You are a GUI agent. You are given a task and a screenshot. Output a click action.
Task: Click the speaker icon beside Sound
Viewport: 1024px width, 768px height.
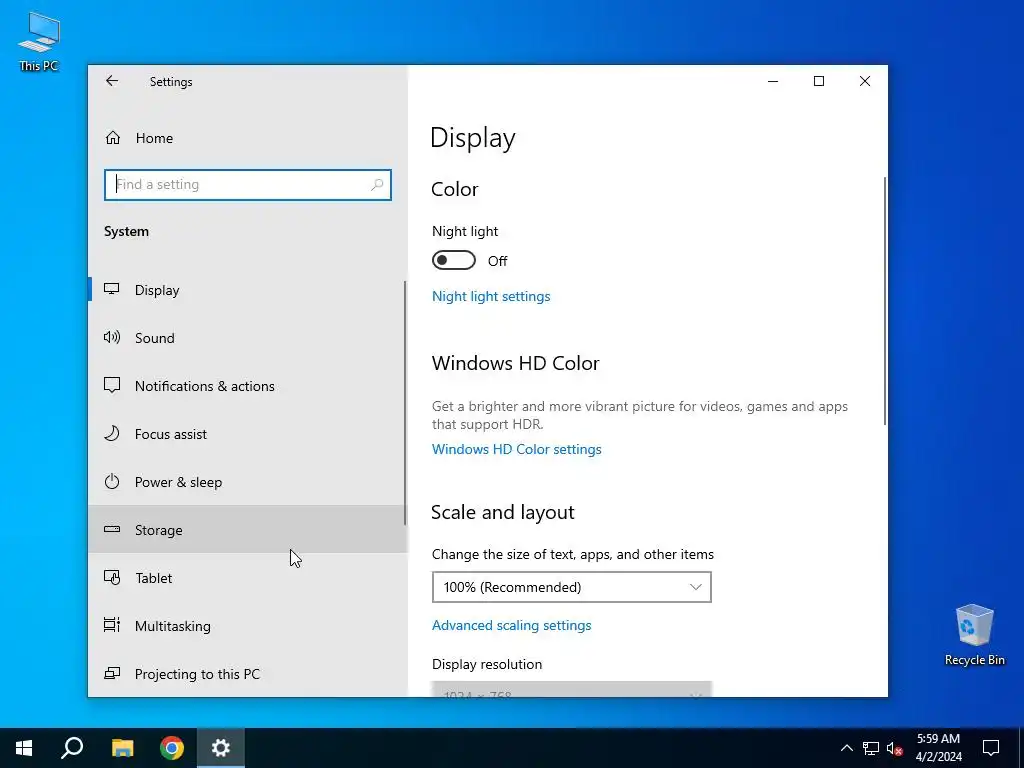(x=112, y=337)
